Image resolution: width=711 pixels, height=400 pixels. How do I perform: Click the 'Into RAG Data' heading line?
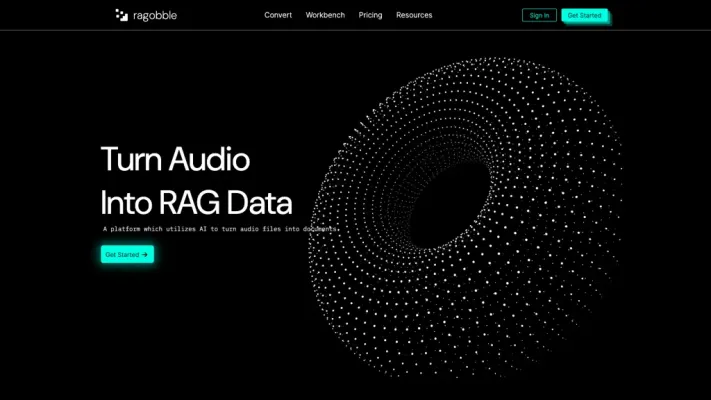tap(196, 203)
